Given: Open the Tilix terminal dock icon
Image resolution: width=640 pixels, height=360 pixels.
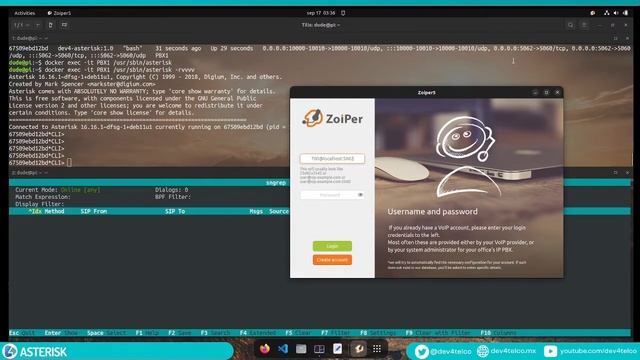Looking at the screenshot, I should click(319, 349).
